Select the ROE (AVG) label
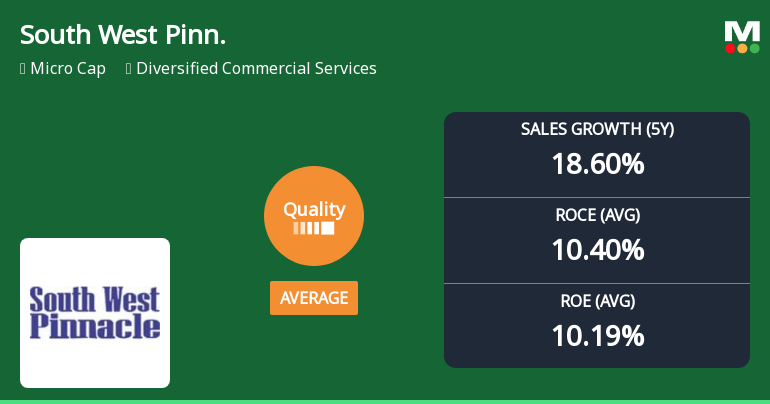Viewport: 770px width, 404px height. 598,301
